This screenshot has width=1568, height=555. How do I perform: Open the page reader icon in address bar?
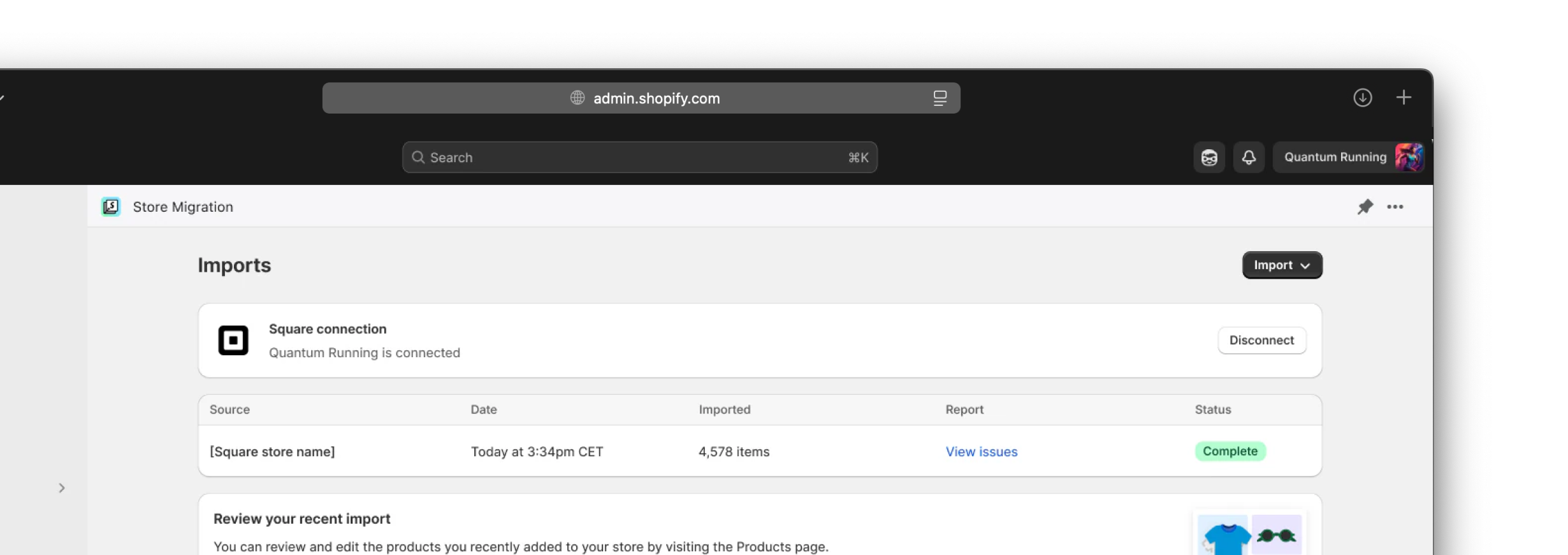[x=940, y=98]
